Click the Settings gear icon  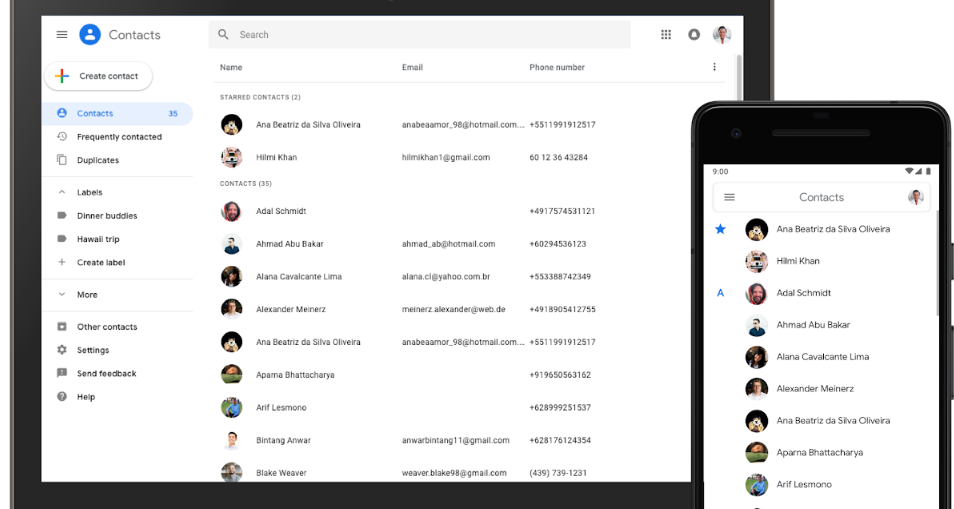pos(61,350)
